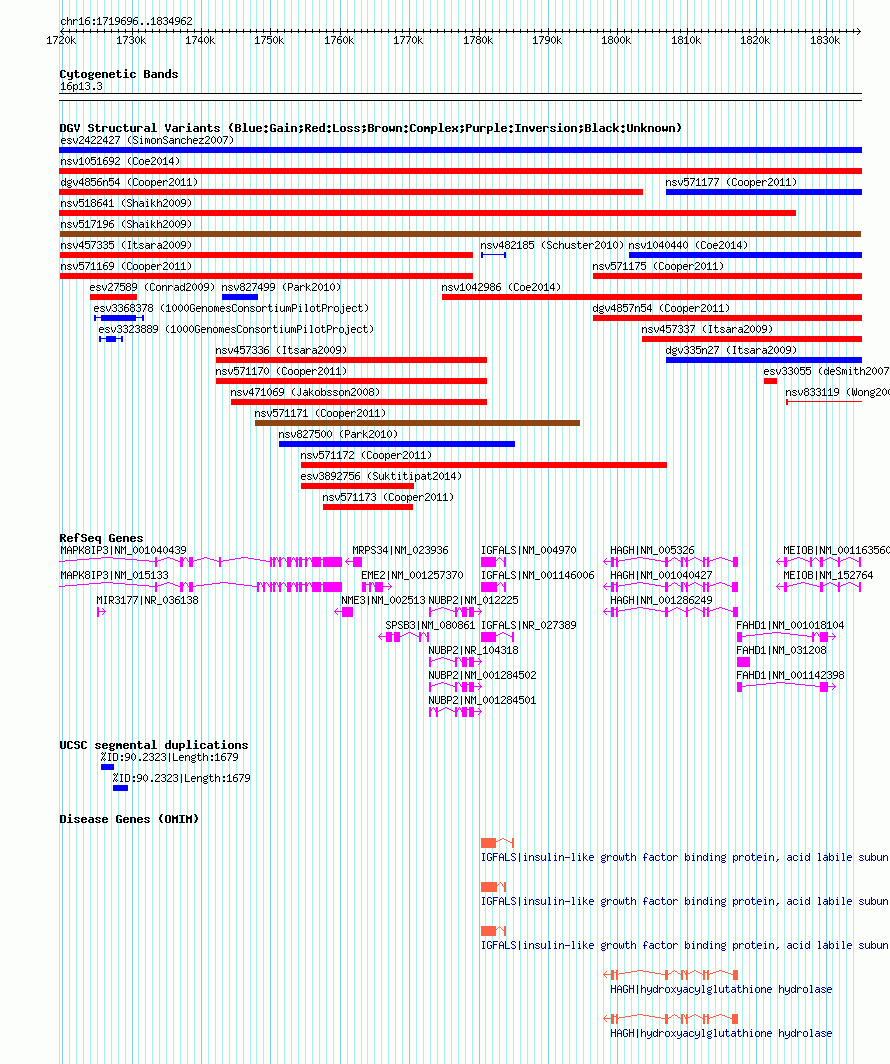The height and width of the screenshot is (1064, 890).
Task: Select the nsv833119 thin red variant line
Action: click(x=824, y=402)
